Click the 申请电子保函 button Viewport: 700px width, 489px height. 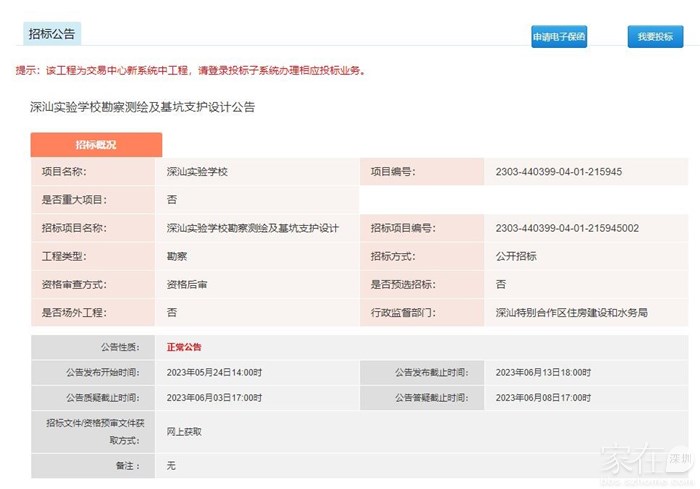(559, 37)
